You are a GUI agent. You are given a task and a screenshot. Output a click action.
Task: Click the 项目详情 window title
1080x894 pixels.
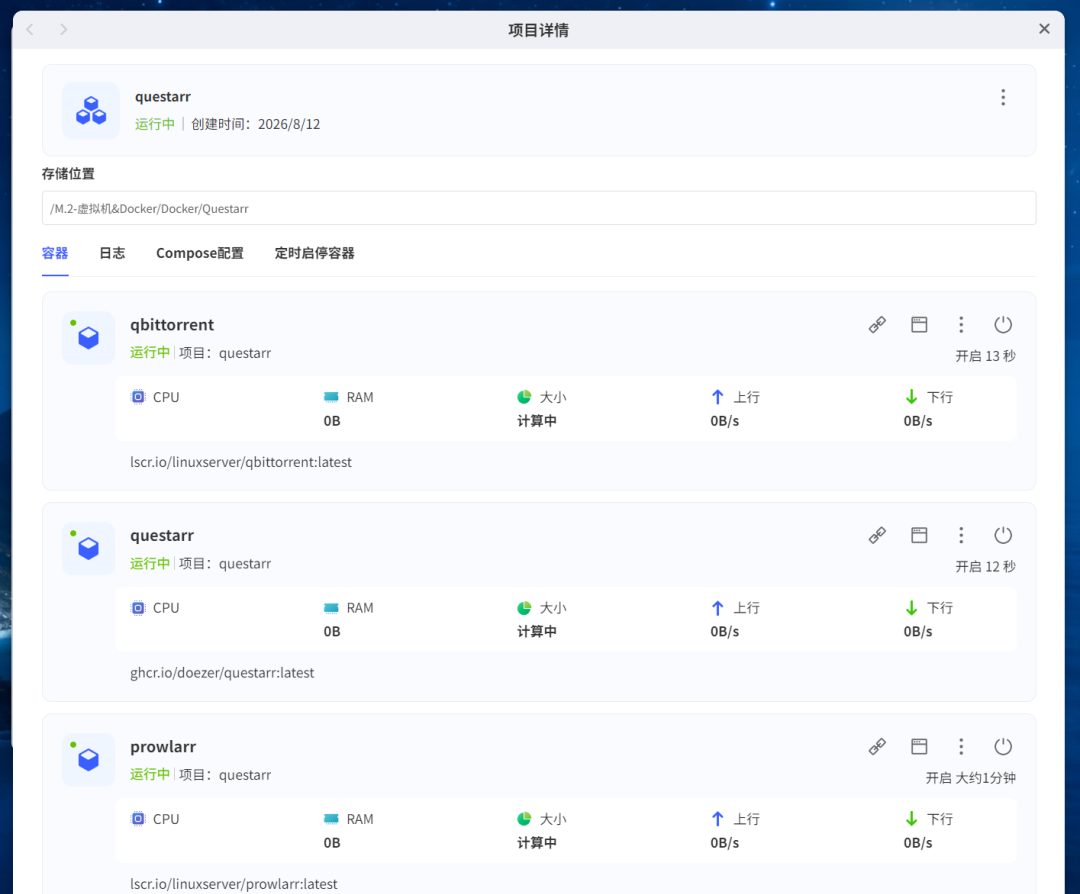(x=539, y=30)
